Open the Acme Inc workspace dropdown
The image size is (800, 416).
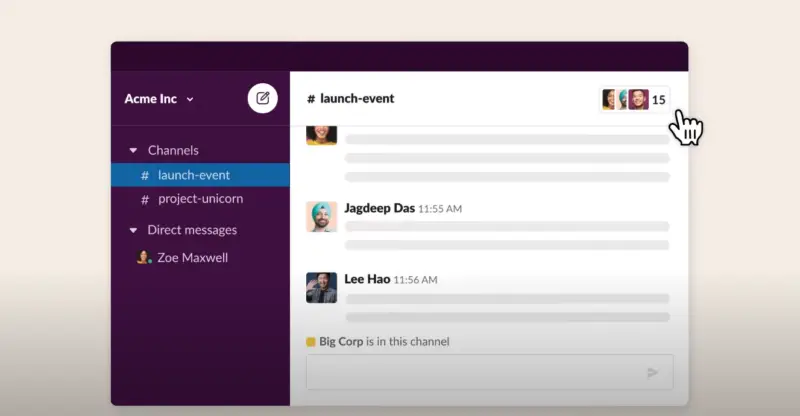pyautogui.click(x=159, y=99)
